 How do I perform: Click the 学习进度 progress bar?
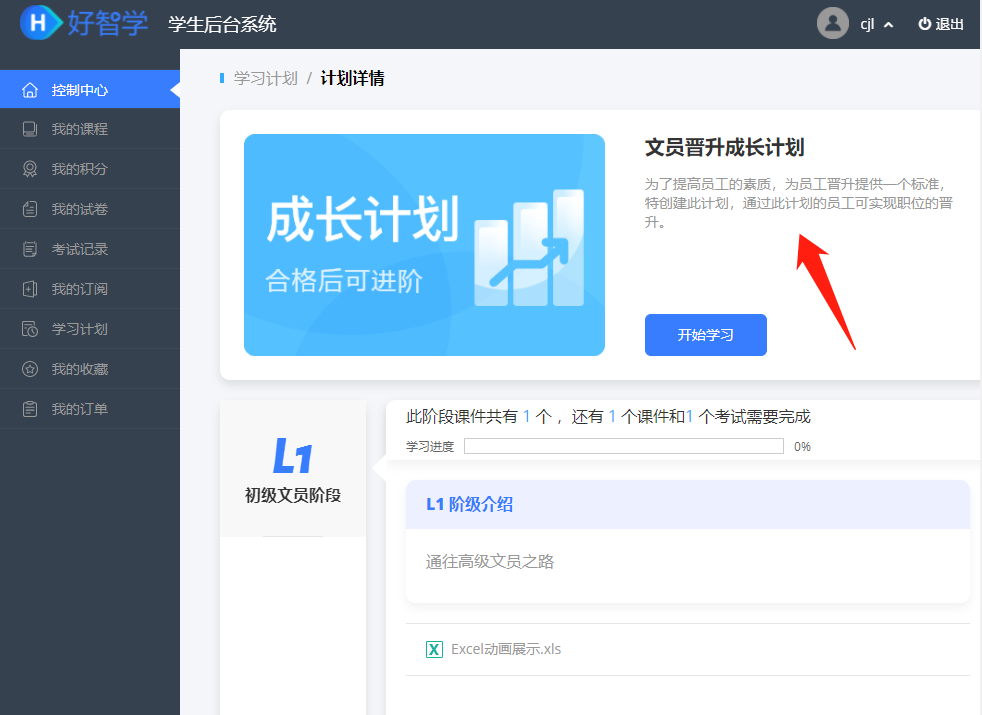(x=624, y=446)
